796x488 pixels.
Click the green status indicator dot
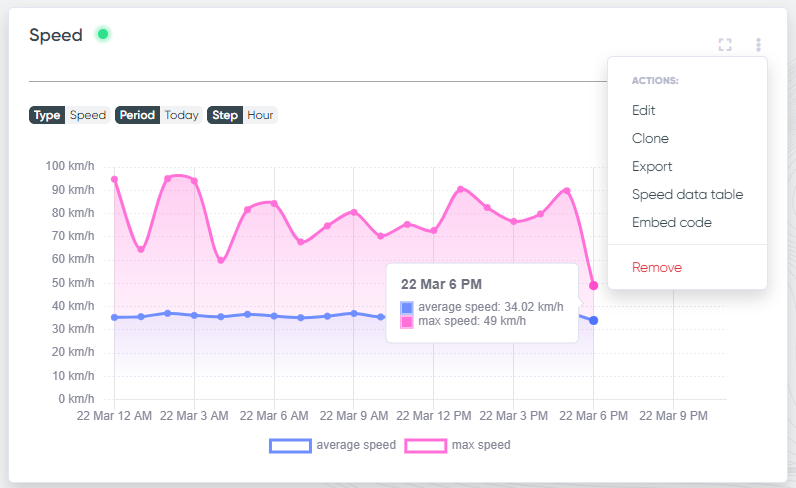(103, 35)
